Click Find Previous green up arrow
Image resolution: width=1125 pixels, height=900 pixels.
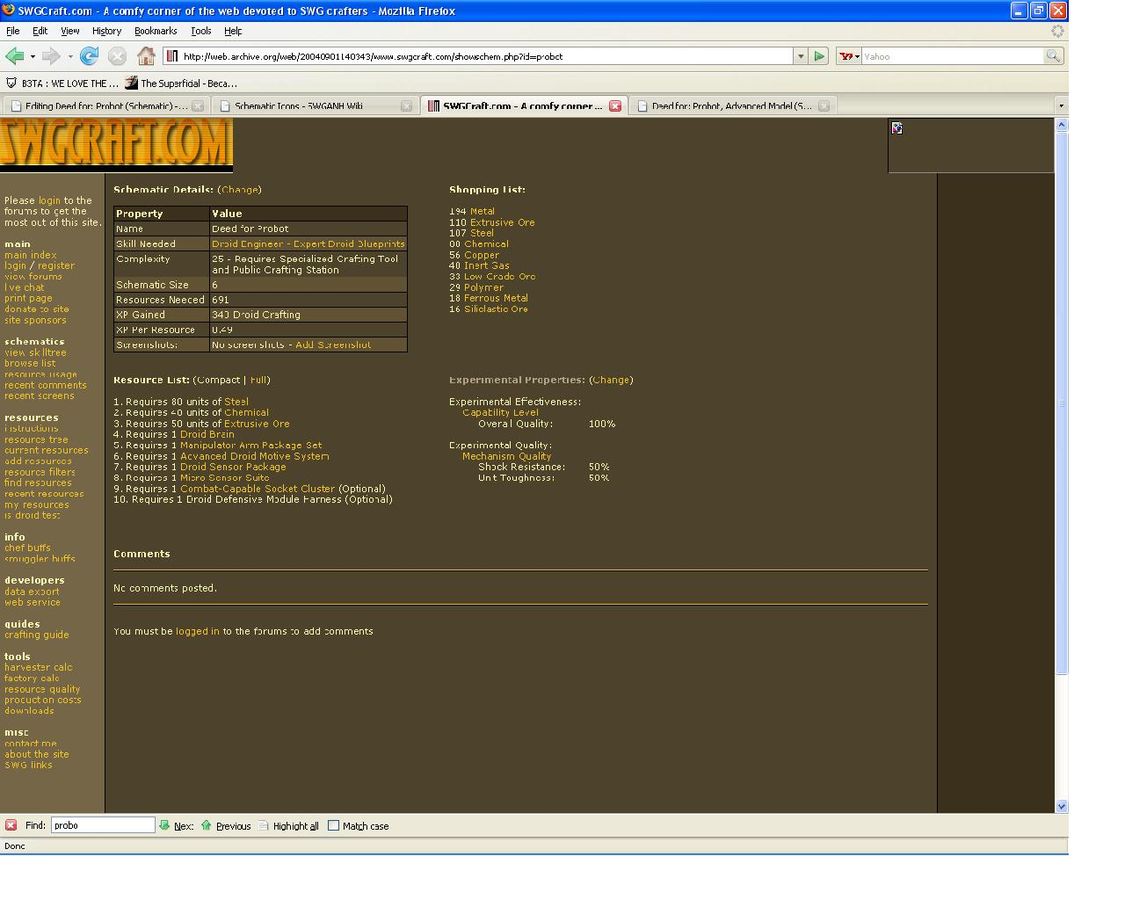(207, 825)
